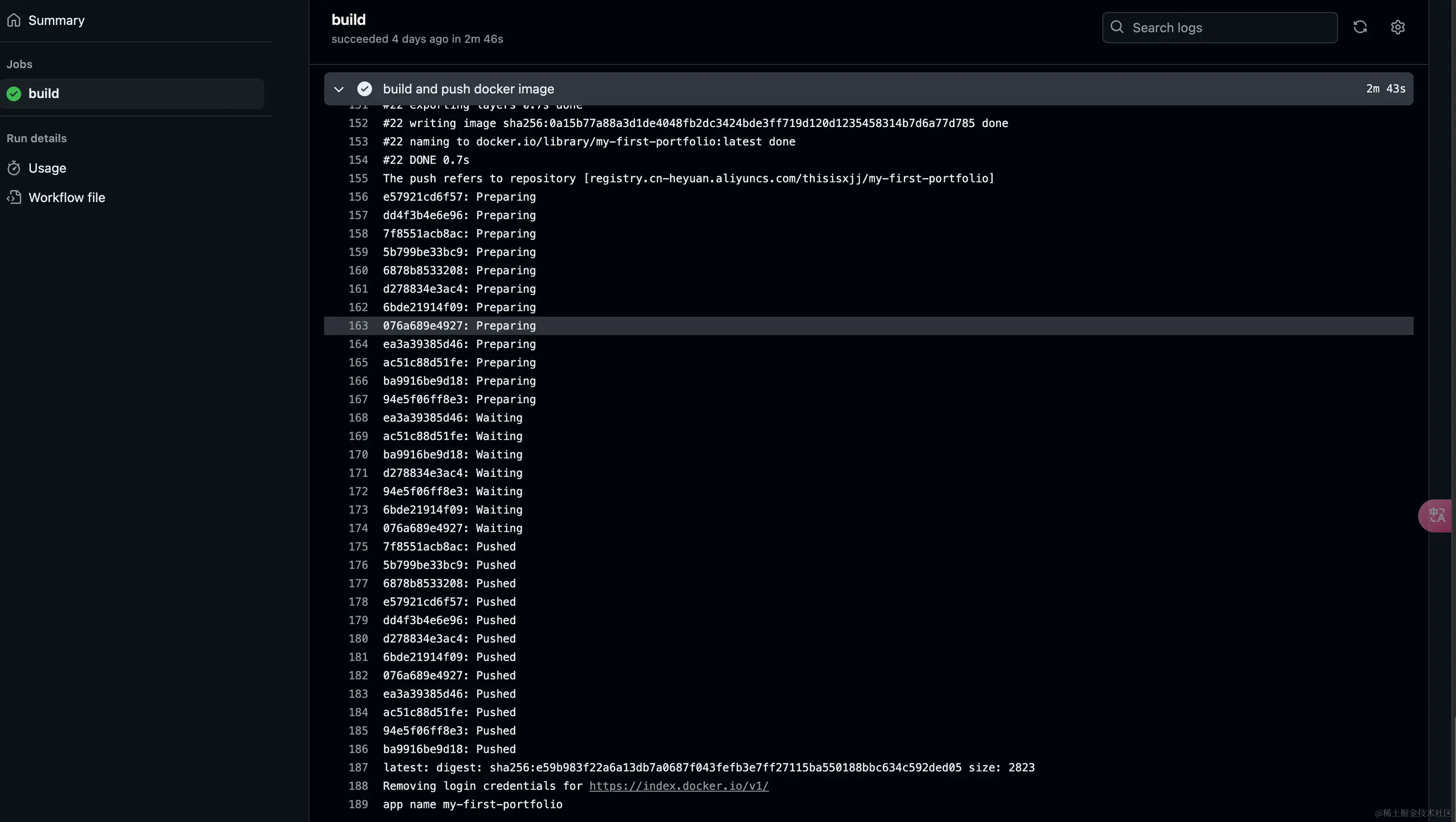
Task: Click the step success checkmark icon
Action: click(364, 89)
